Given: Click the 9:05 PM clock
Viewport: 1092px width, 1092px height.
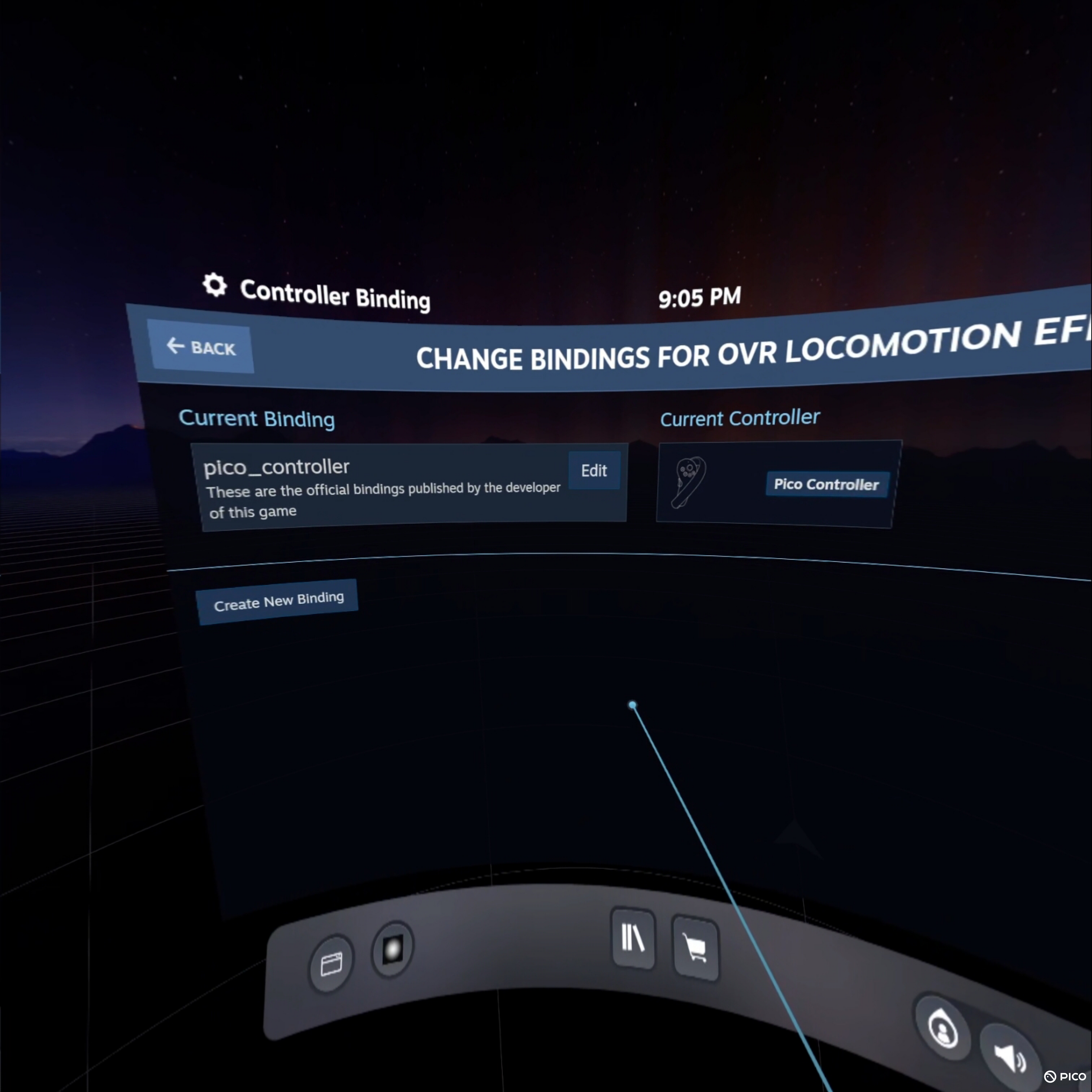Looking at the screenshot, I should pyautogui.click(x=699, y=297).
